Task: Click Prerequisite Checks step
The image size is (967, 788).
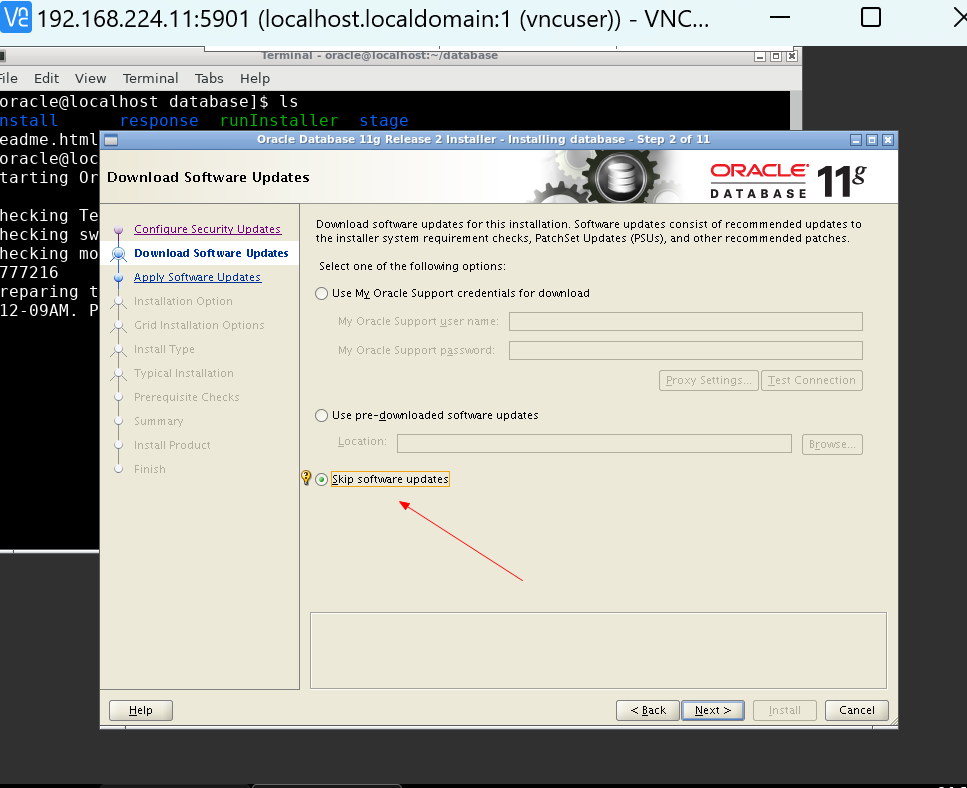Action: [186, 398]
